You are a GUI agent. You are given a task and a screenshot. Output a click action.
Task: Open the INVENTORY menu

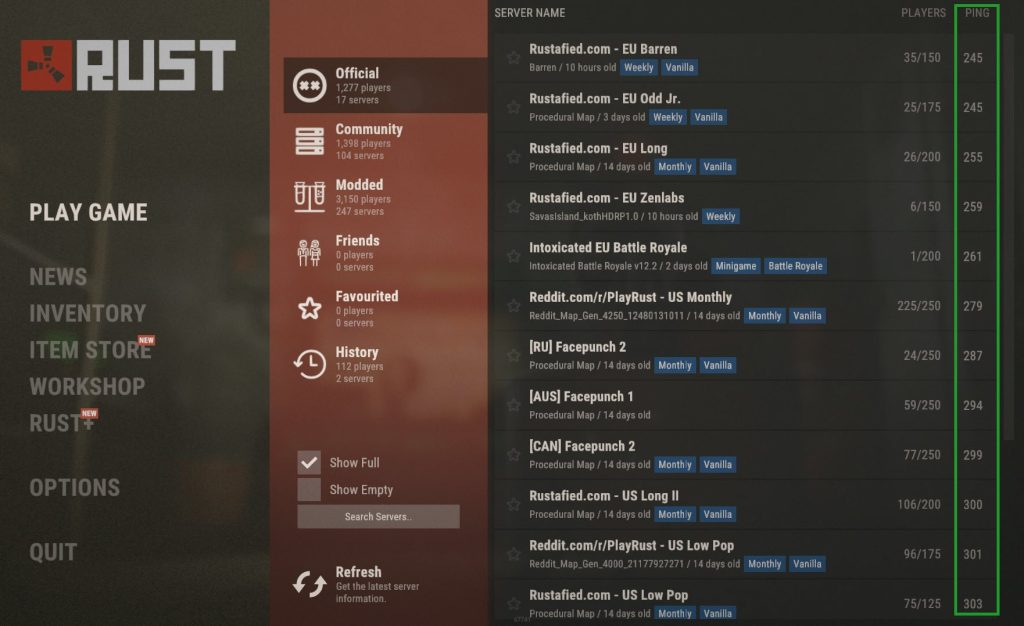[x=88, y=313]
